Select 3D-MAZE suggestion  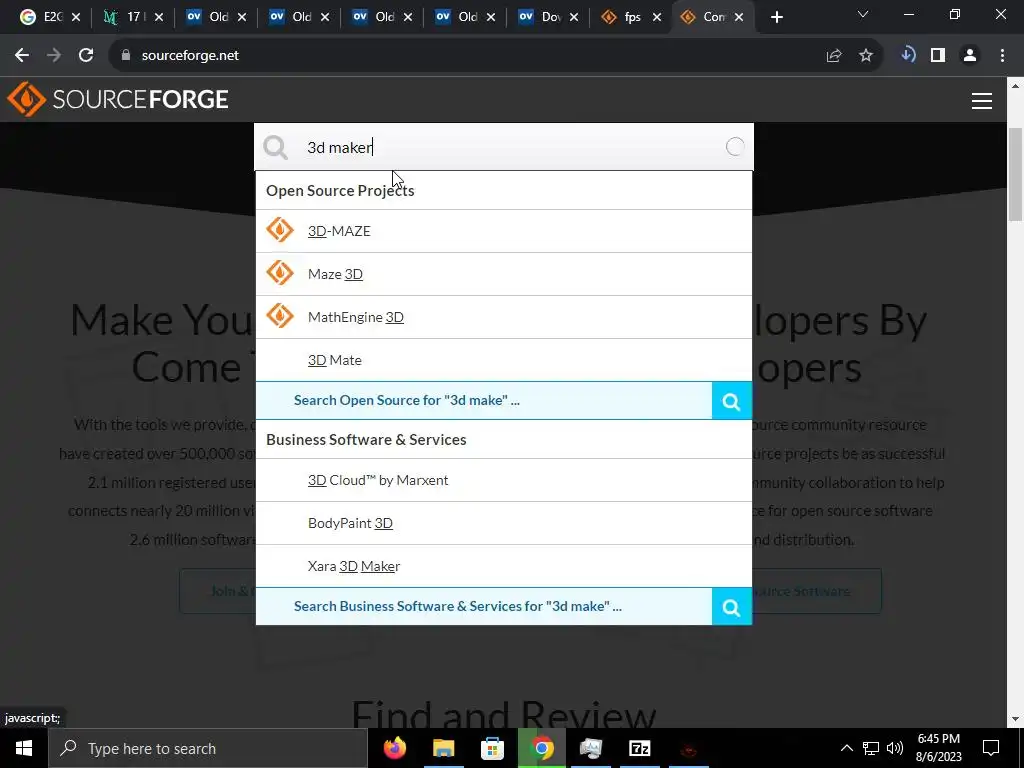click(x=504, y=231)
